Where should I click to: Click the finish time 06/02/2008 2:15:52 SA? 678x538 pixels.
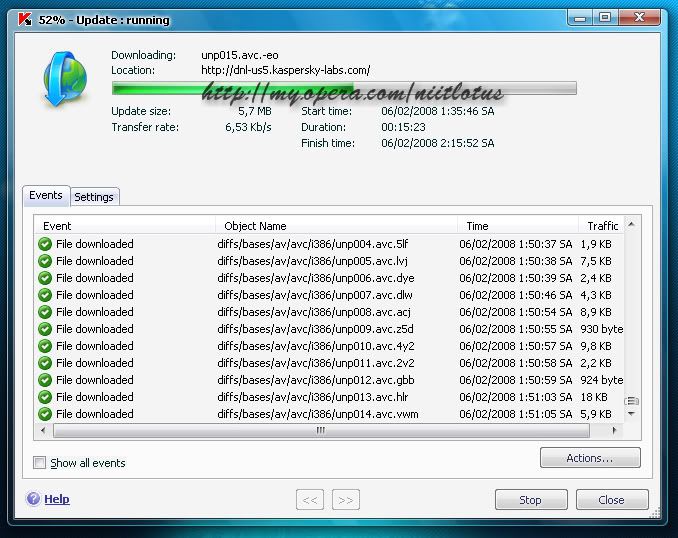click(438, 143)
